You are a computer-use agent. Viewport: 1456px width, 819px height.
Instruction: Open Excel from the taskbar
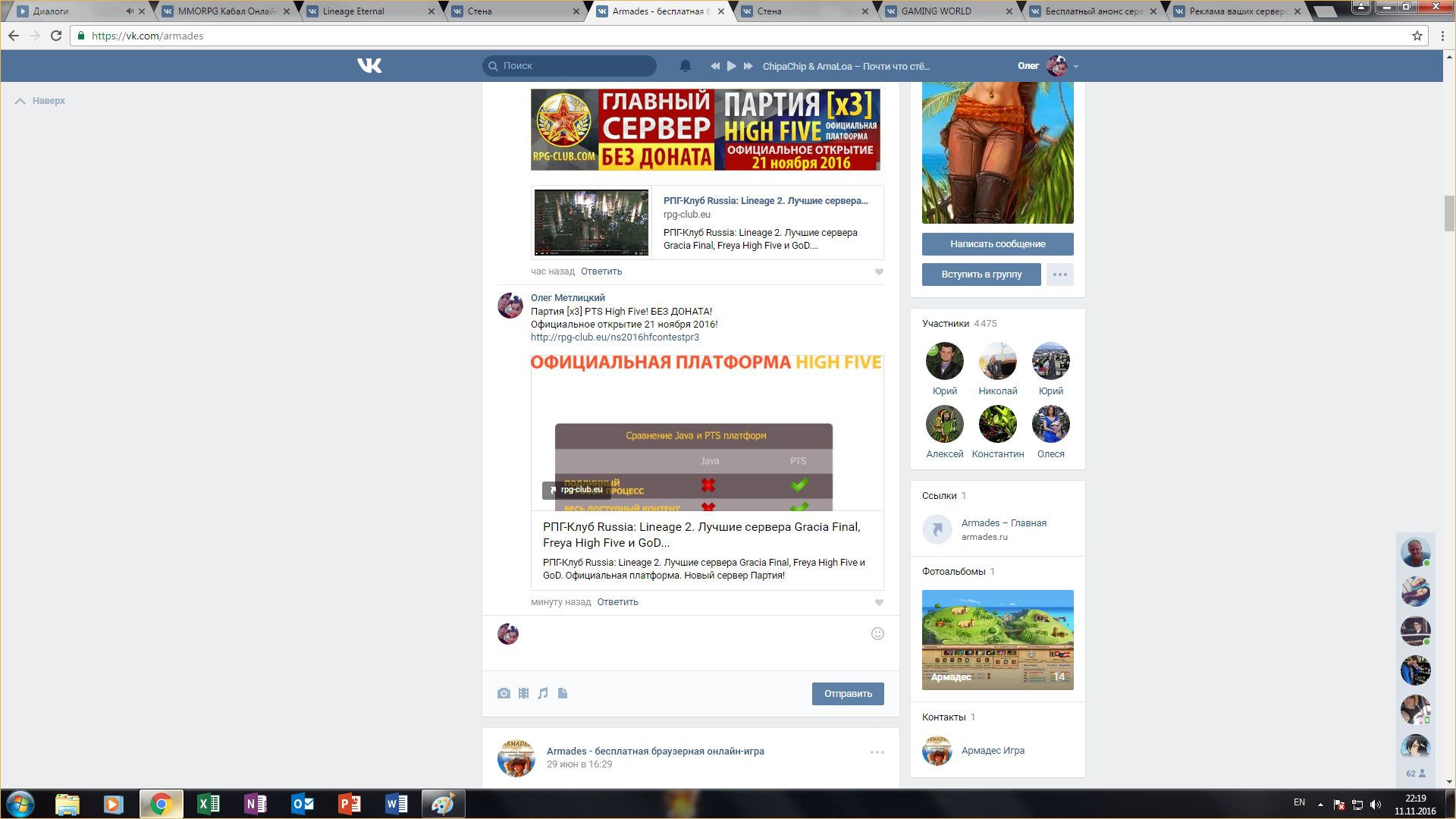208,804
